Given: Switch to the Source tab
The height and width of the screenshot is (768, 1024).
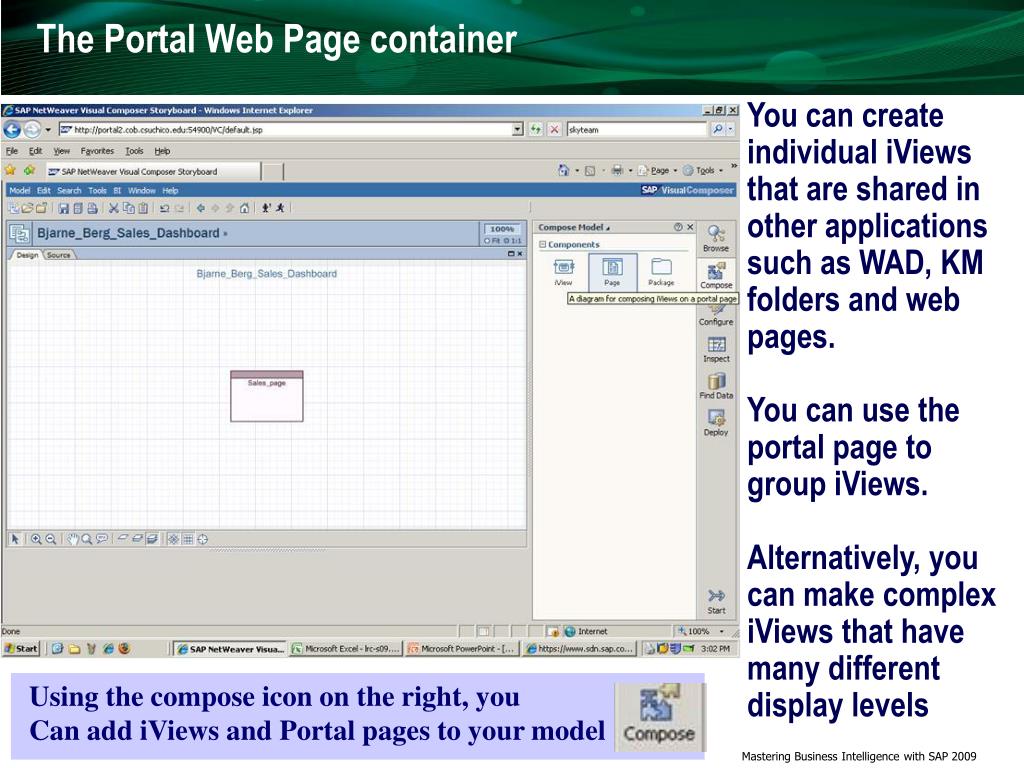Looking at the screenshot, I should coord(59,255).
